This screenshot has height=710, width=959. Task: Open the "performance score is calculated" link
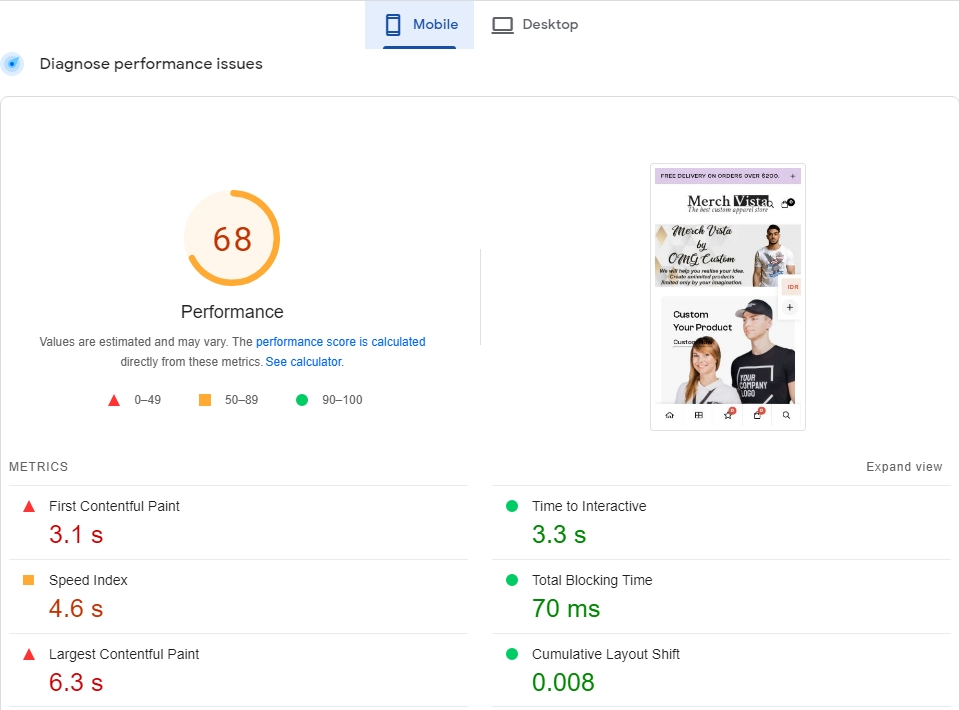click(x=340, y=342)
